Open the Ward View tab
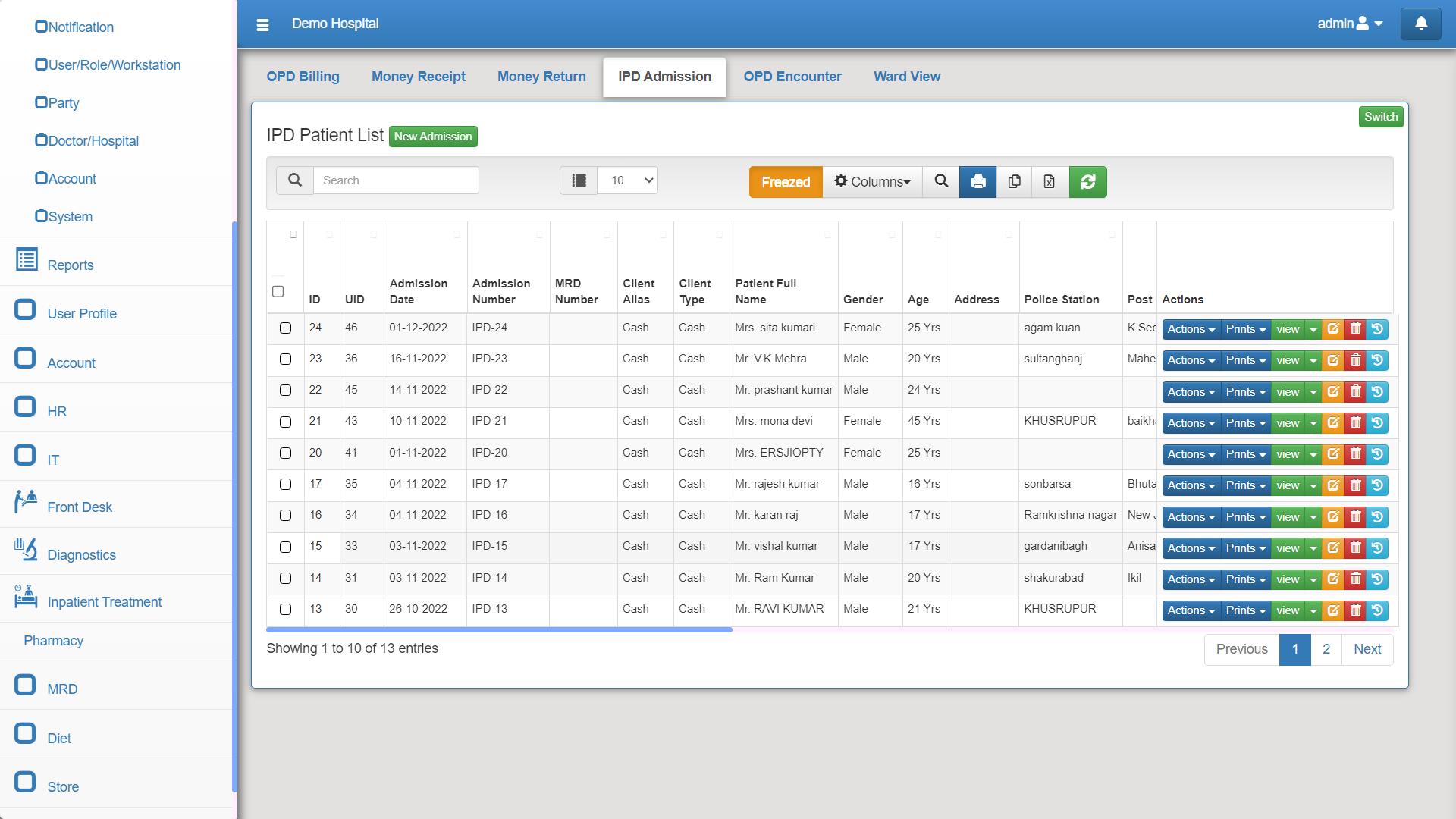The image size is (1456, 819). point(907,77)
